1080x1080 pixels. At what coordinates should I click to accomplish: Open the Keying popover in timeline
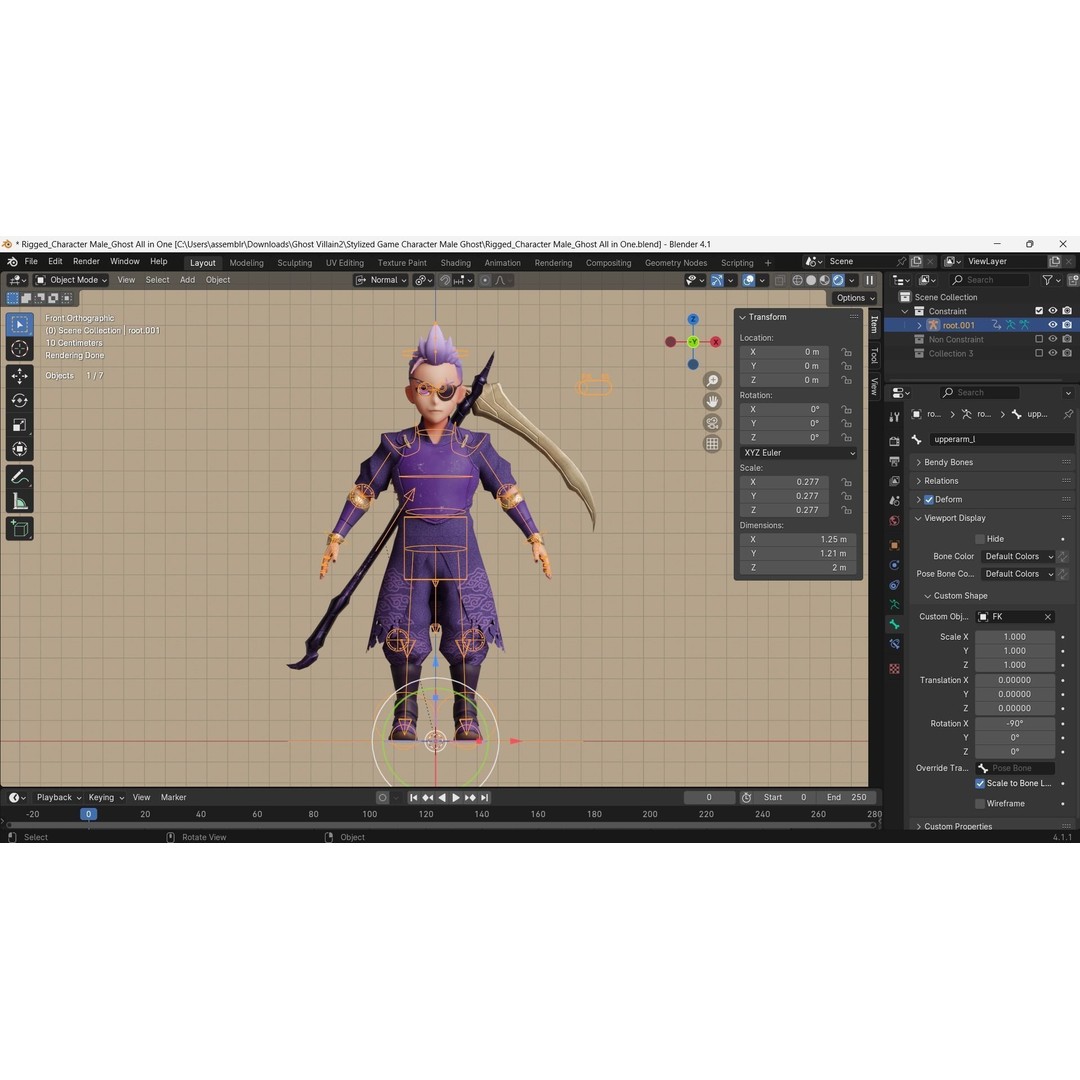106,797
